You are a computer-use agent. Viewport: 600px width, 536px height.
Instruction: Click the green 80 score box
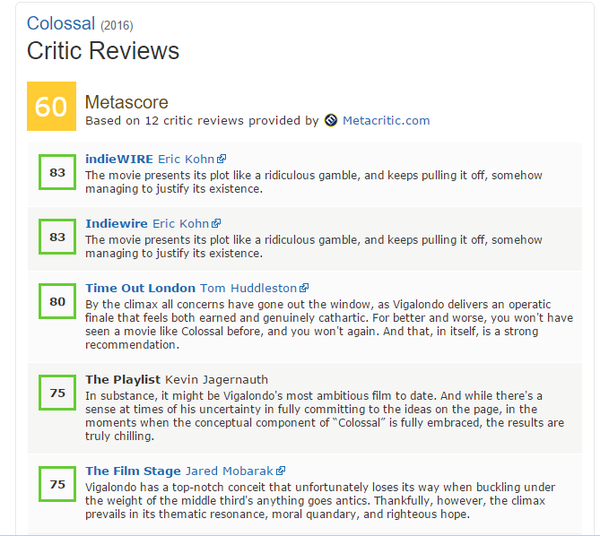click(57, 301)
